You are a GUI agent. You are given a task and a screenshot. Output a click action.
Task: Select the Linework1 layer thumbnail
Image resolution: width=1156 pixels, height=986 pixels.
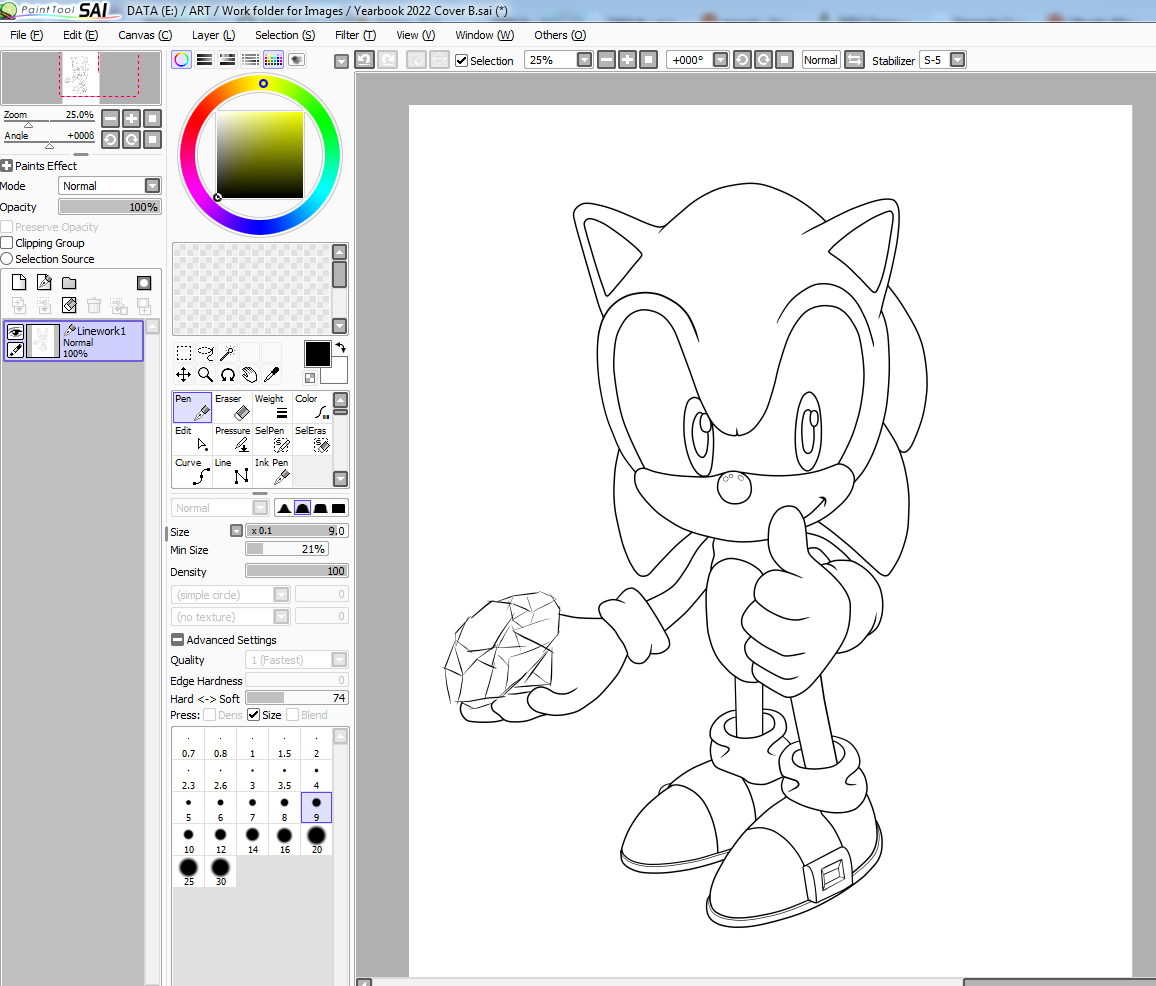coord(43,341)
